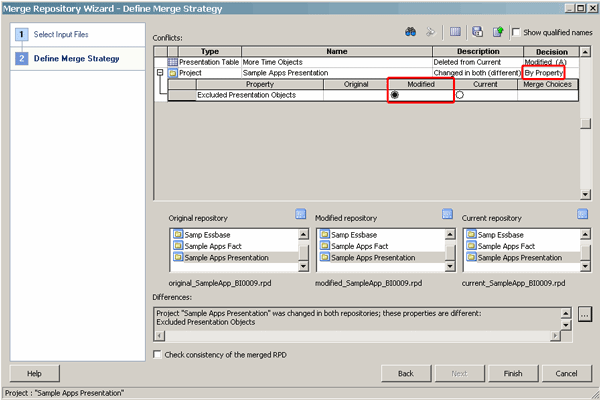Image resolution: width=600 pixels, height=400 pixels.
Task: Enable Show qualified names checkbox
Action: point(516,32)
